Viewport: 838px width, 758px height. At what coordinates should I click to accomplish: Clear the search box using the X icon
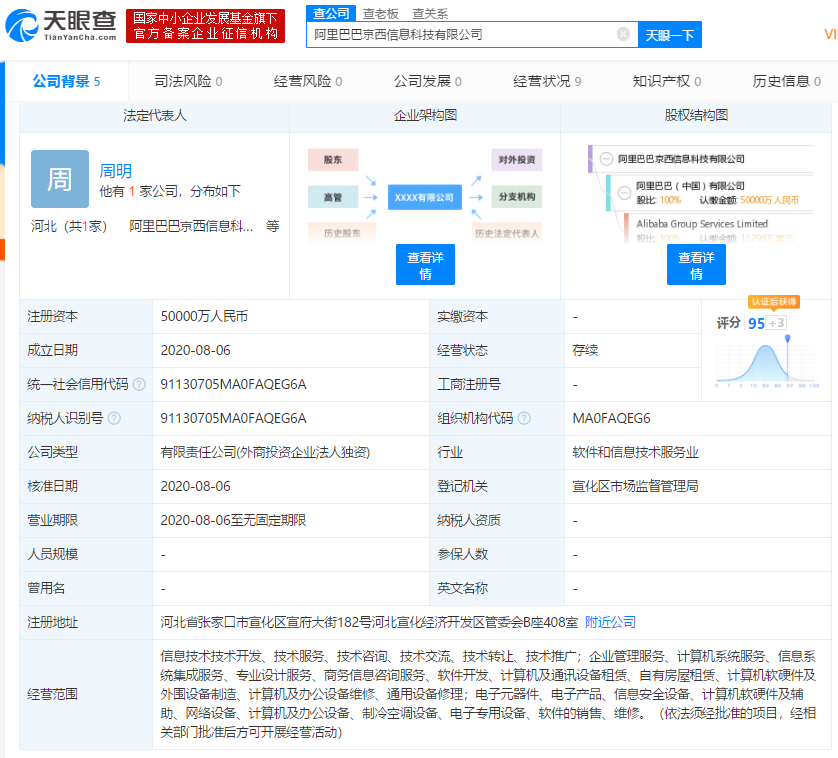[624, 33]
